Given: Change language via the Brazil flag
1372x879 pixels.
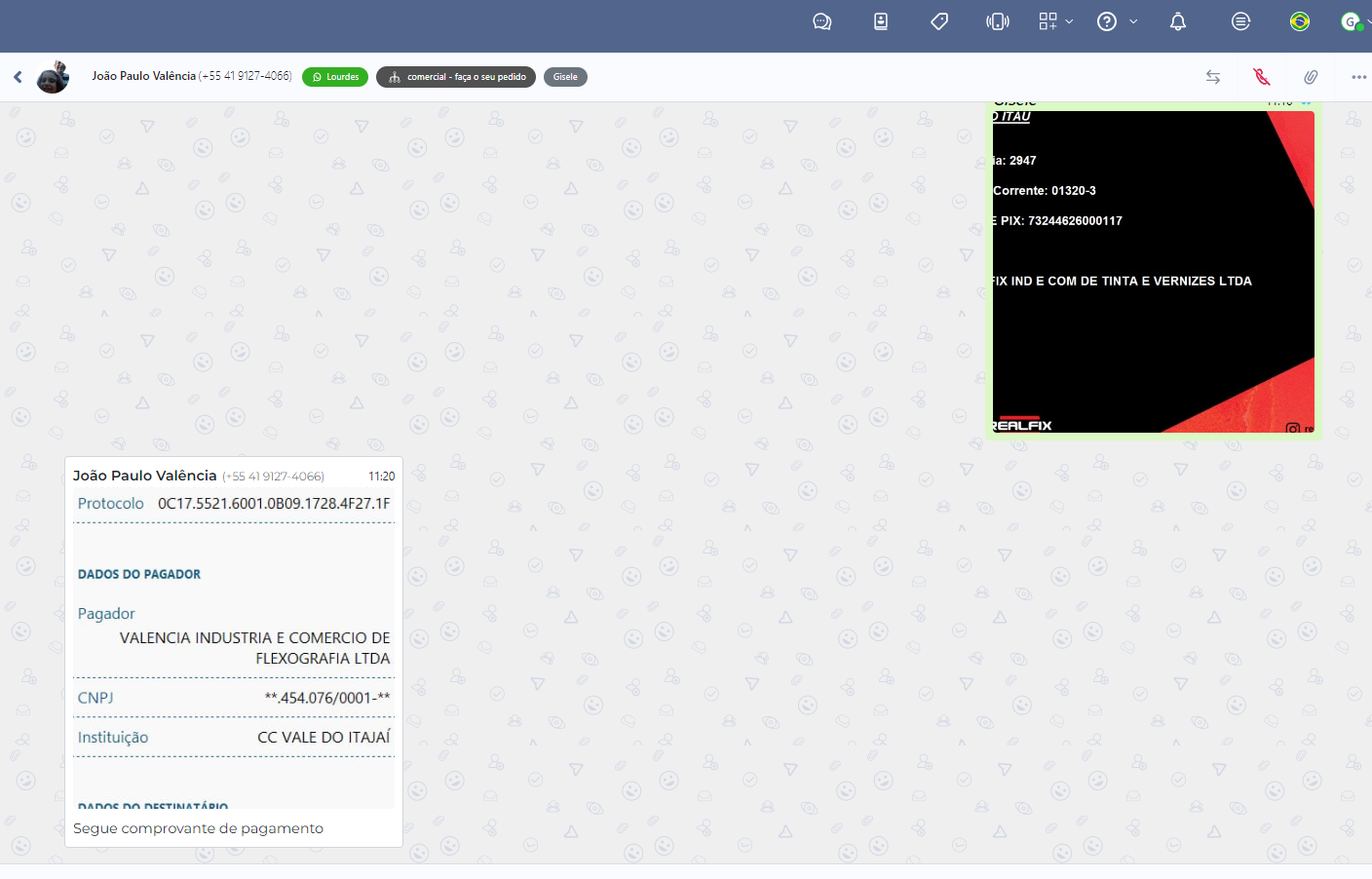Looking at the screenshot, I should pos(1300,21).
